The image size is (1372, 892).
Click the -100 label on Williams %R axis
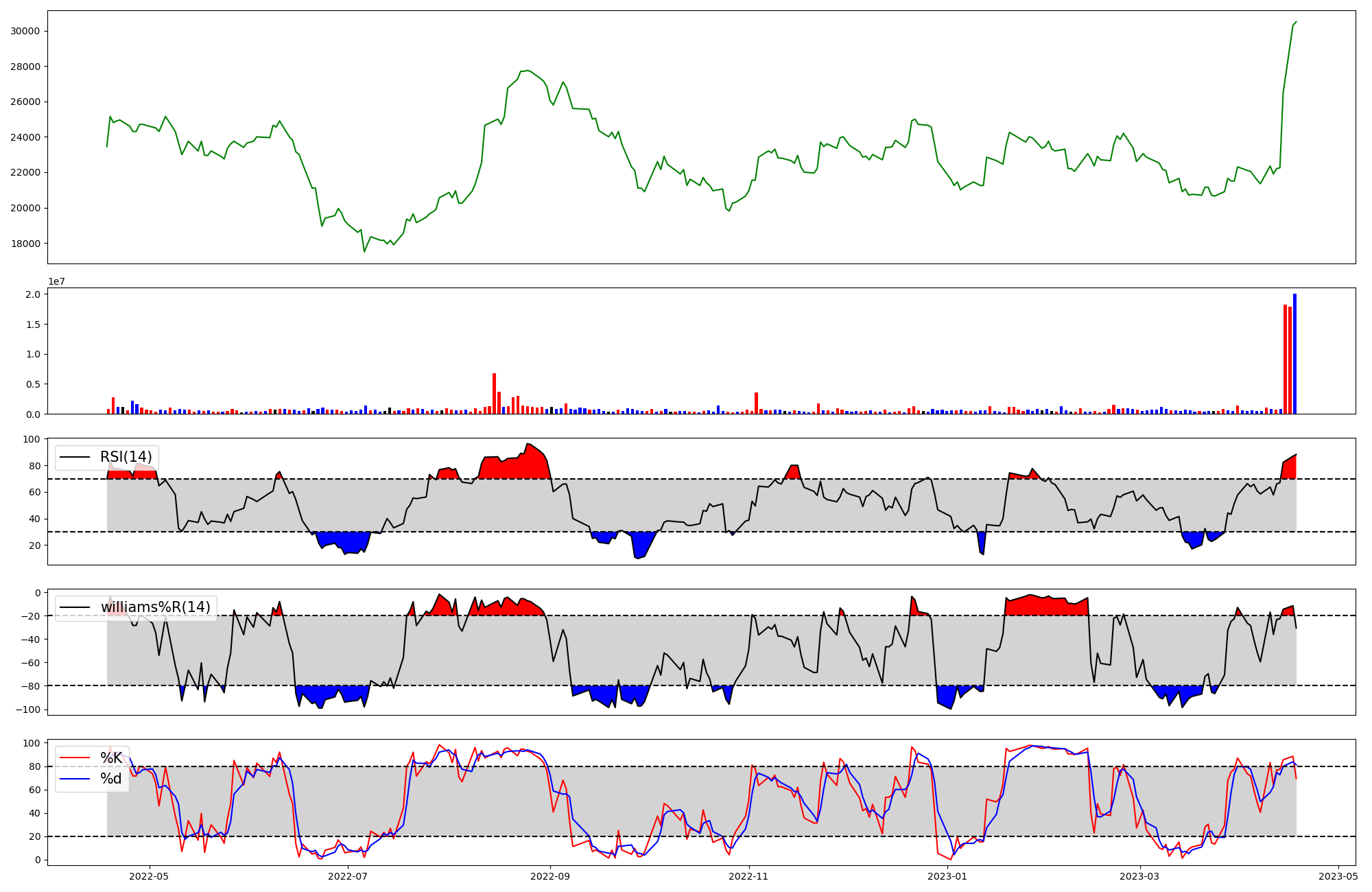28,709
